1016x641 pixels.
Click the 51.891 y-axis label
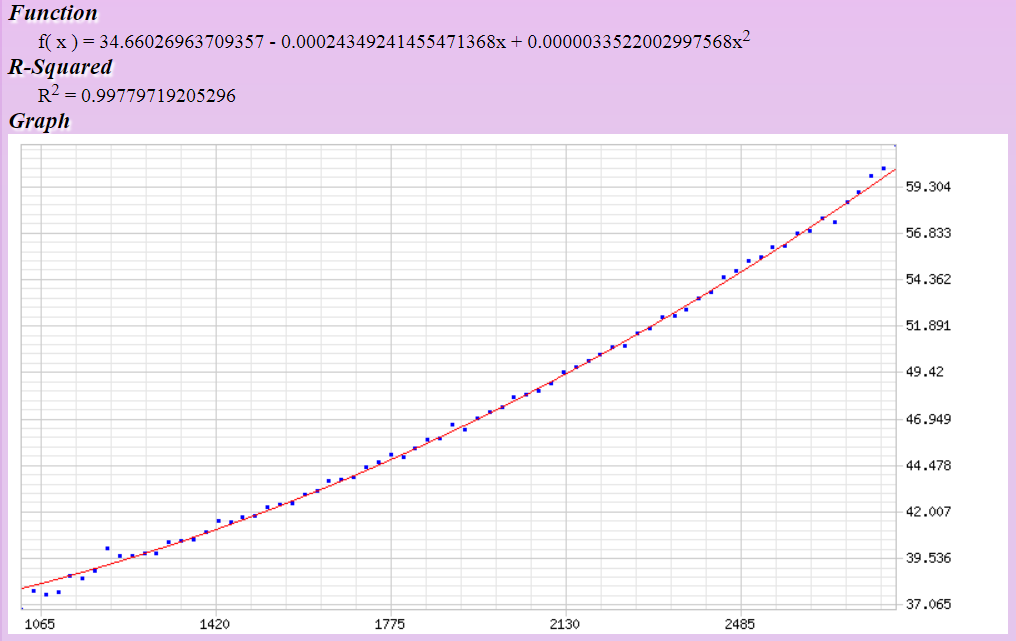coord(928,326)
